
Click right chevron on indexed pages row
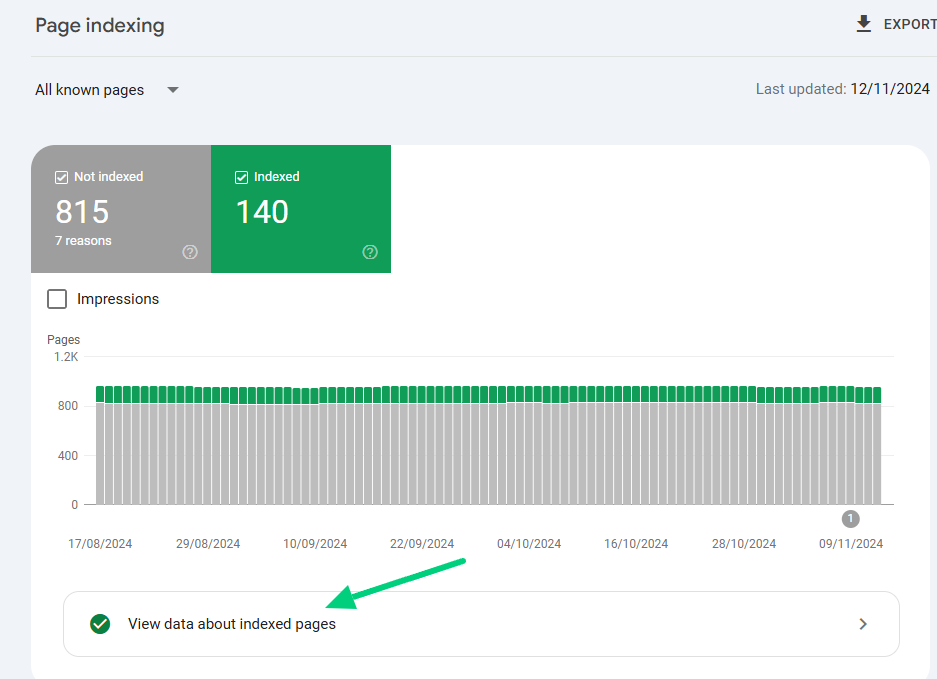point(863,624)
